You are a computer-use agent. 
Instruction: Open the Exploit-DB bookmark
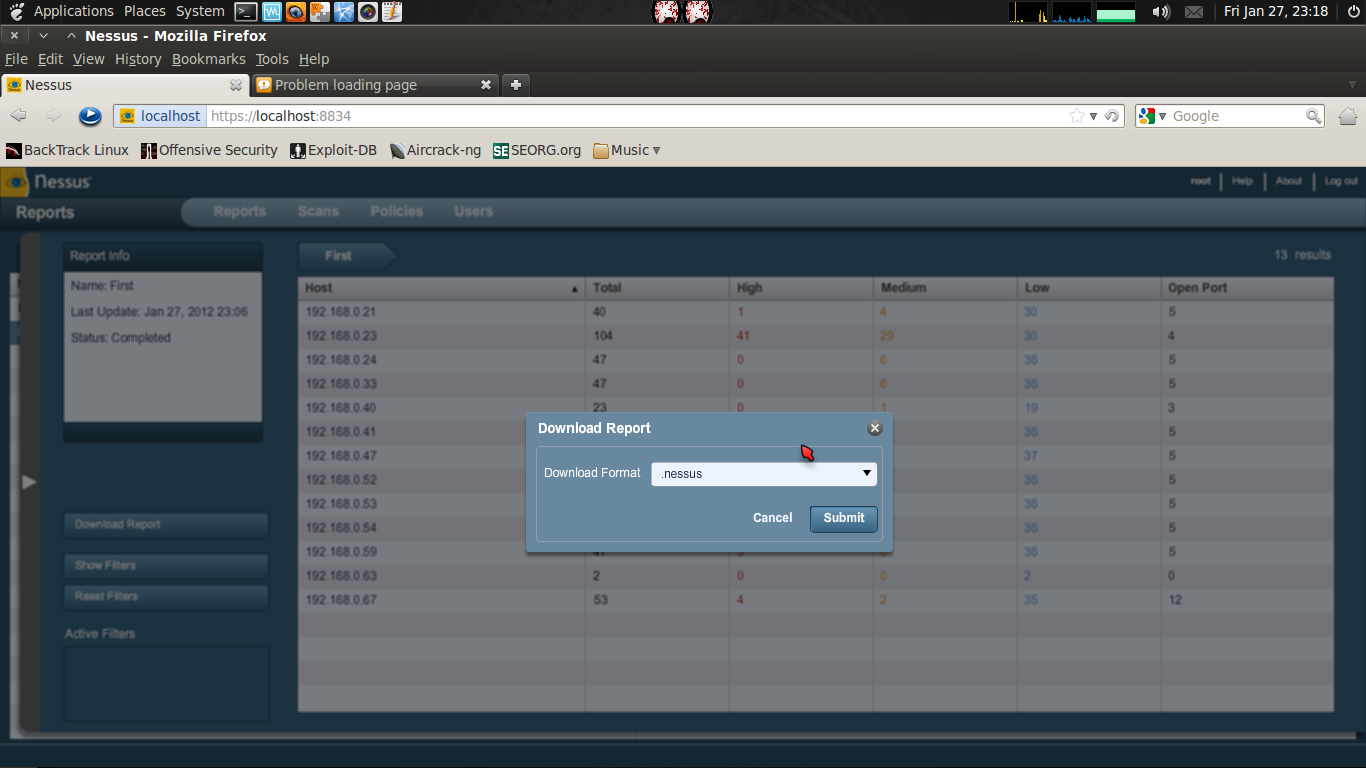coord(333,150)
